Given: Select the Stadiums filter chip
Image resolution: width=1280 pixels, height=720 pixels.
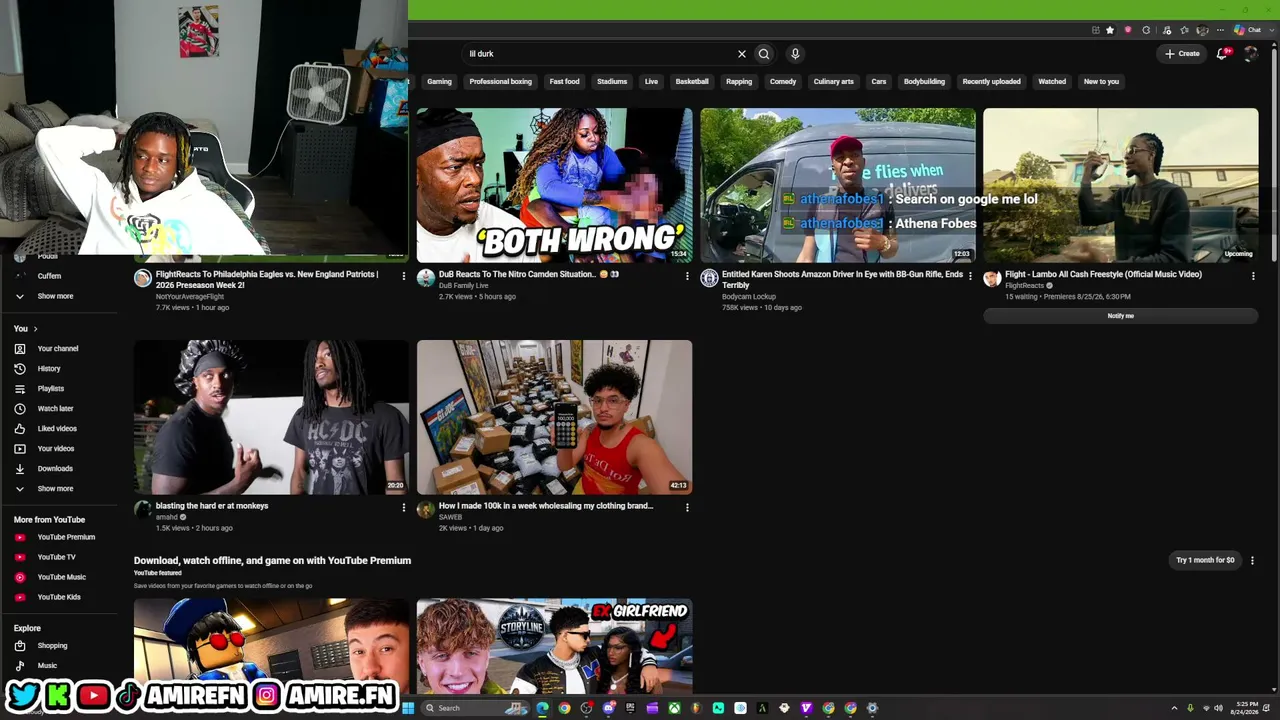Looking at the screenshot, I should pyautogui.click(x=612, y=82).
